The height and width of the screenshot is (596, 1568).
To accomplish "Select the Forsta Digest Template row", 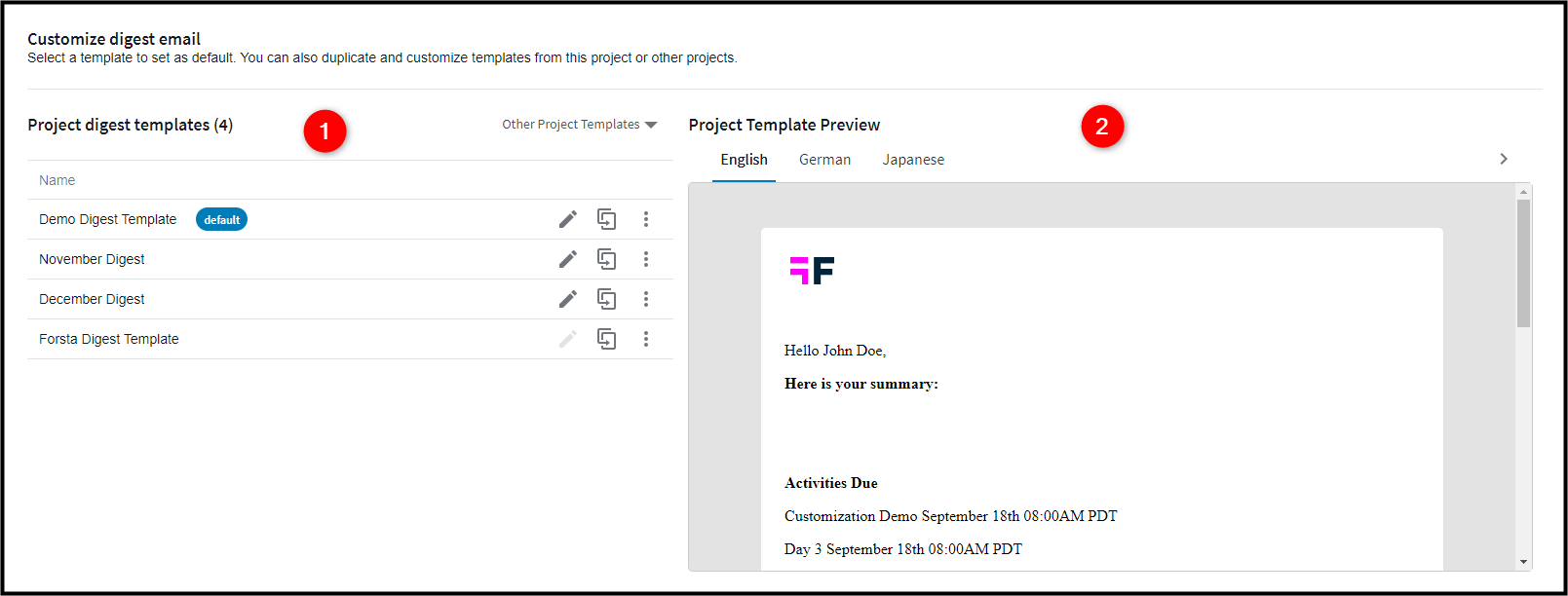I will coord(109,339).
